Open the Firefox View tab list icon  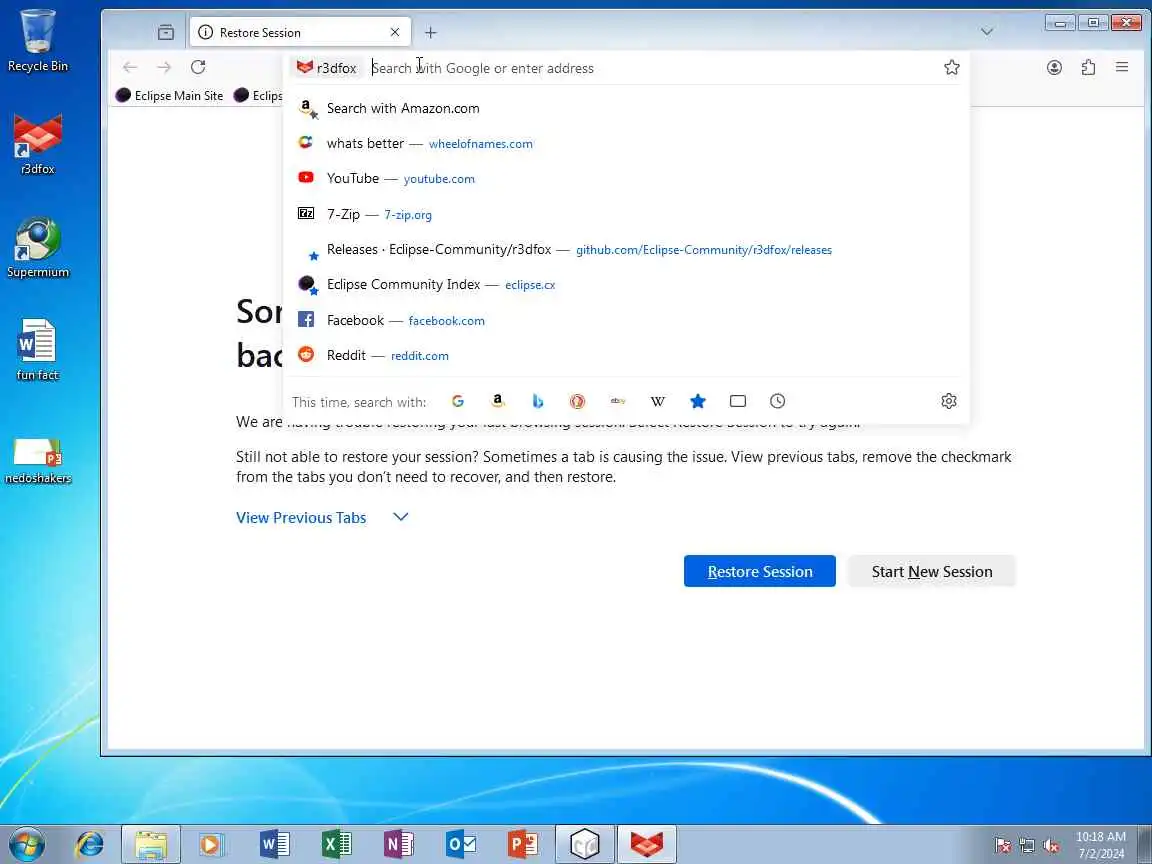166,32
